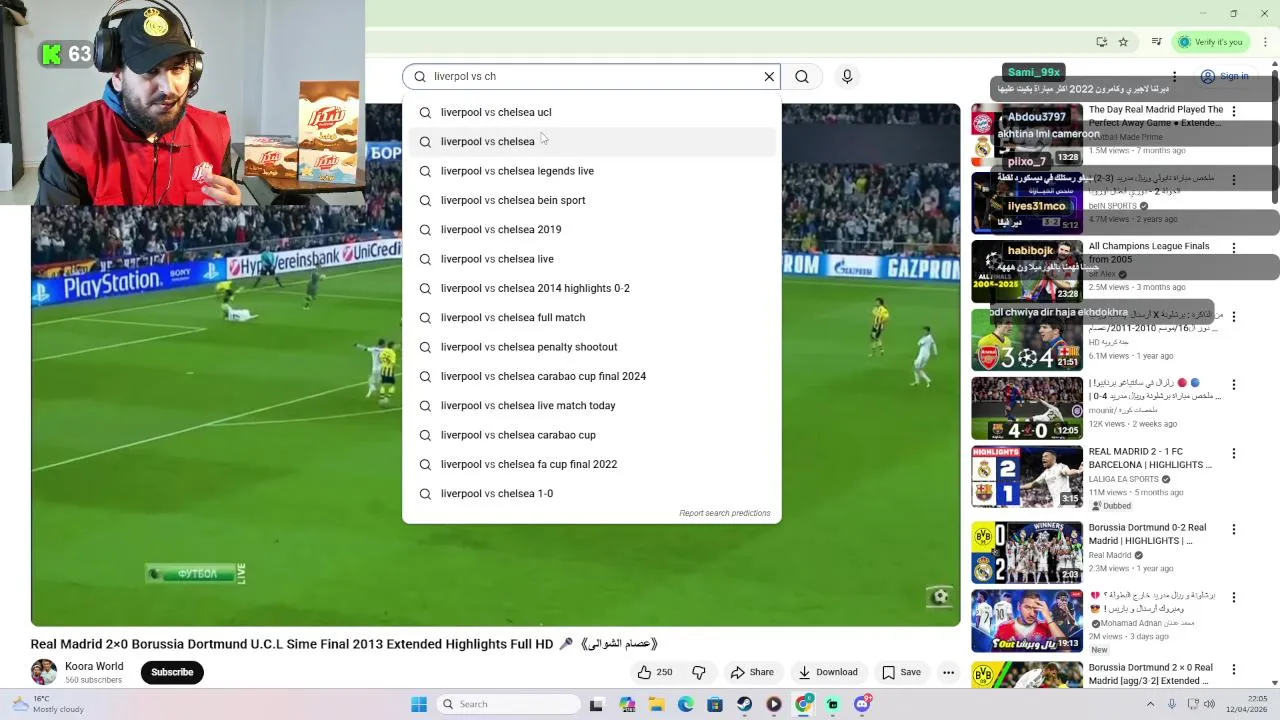Click the 'Verify it's you' profile chip
This screenshot has width=1280, height=720.
pyautogui.click(x=1210, y=42)
